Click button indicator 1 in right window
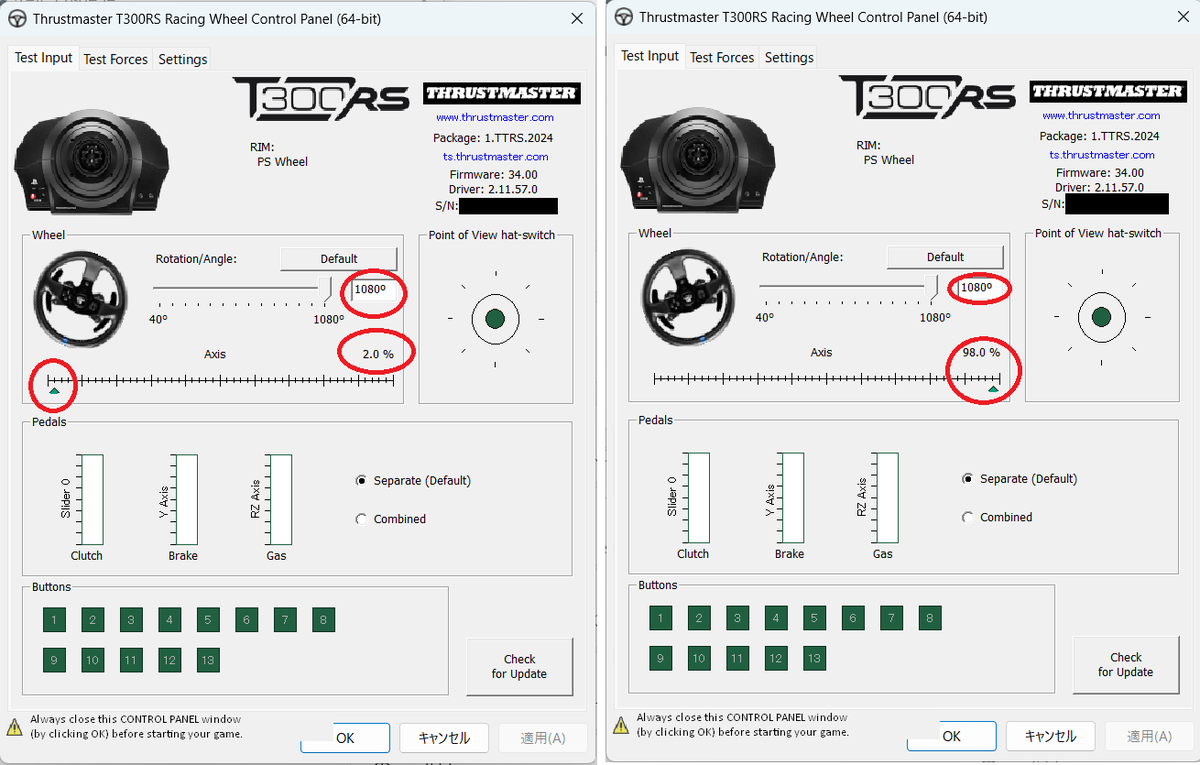This screenshot has width=1200, height=765. pos(660,618)
